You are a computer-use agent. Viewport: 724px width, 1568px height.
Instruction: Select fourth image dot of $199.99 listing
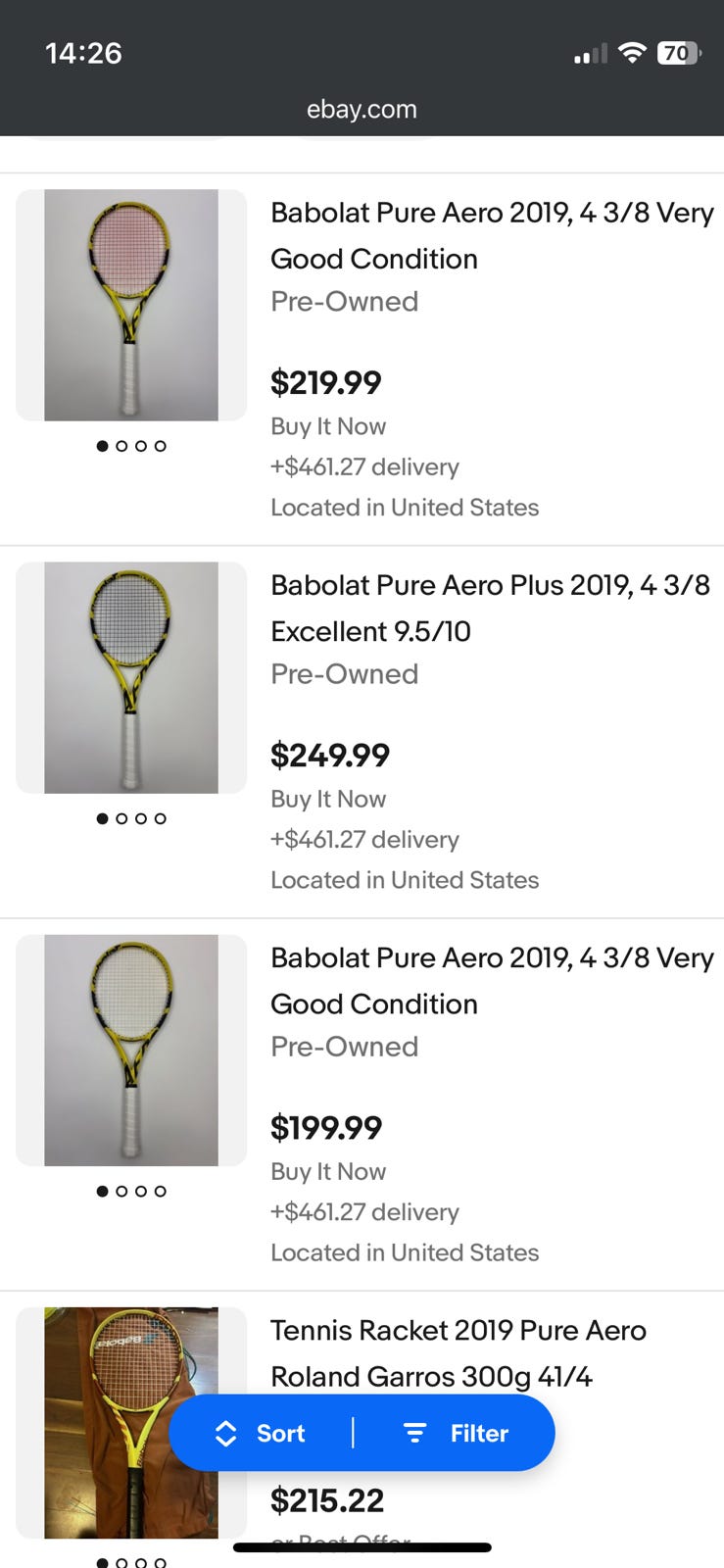[x=161, y=1191]
